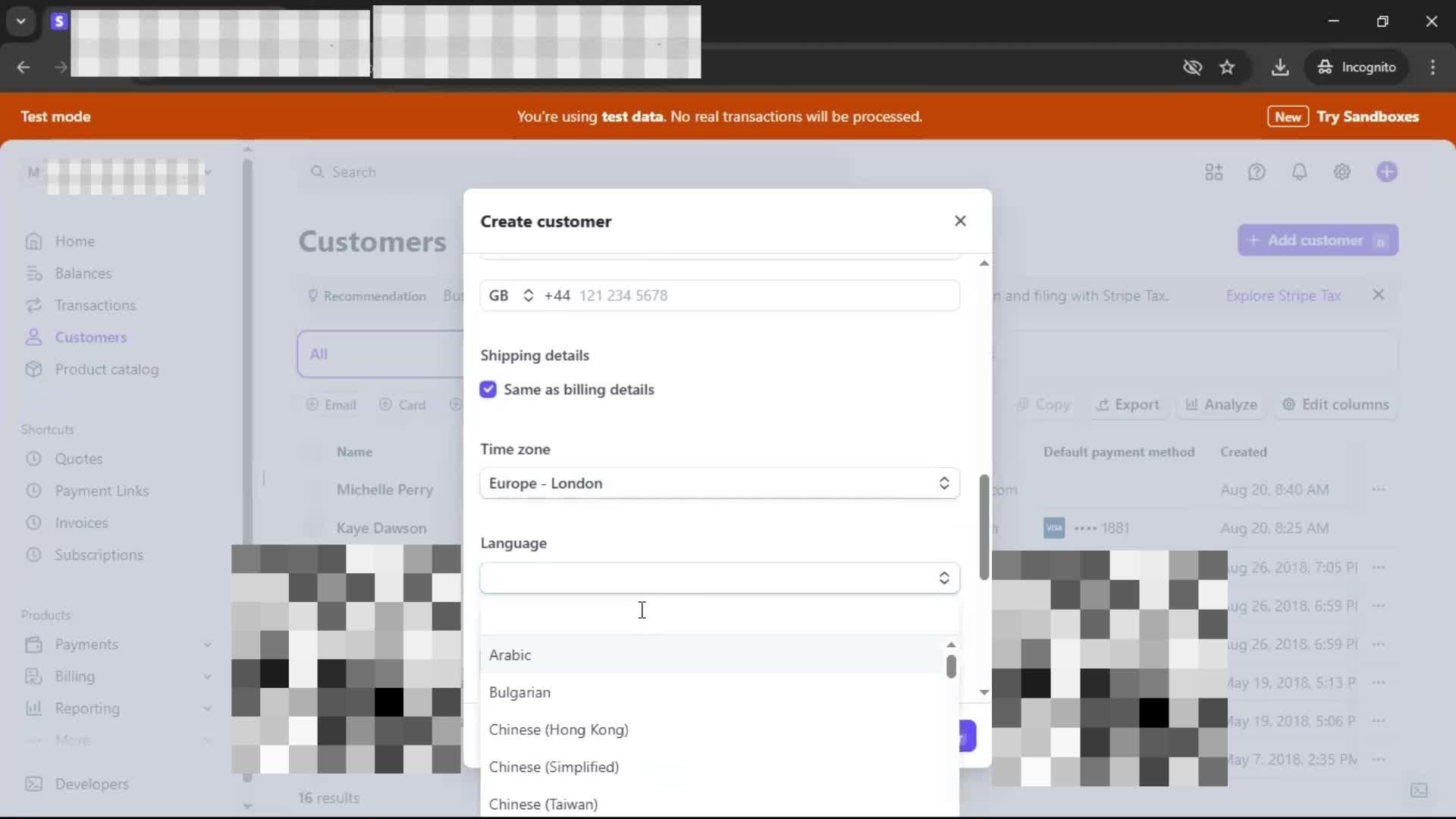Open the Time zone dropdown

pos(719,484)
